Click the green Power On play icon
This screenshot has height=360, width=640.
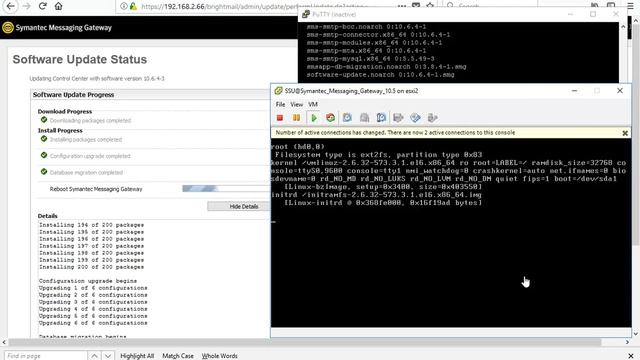[x=313, y=118]
